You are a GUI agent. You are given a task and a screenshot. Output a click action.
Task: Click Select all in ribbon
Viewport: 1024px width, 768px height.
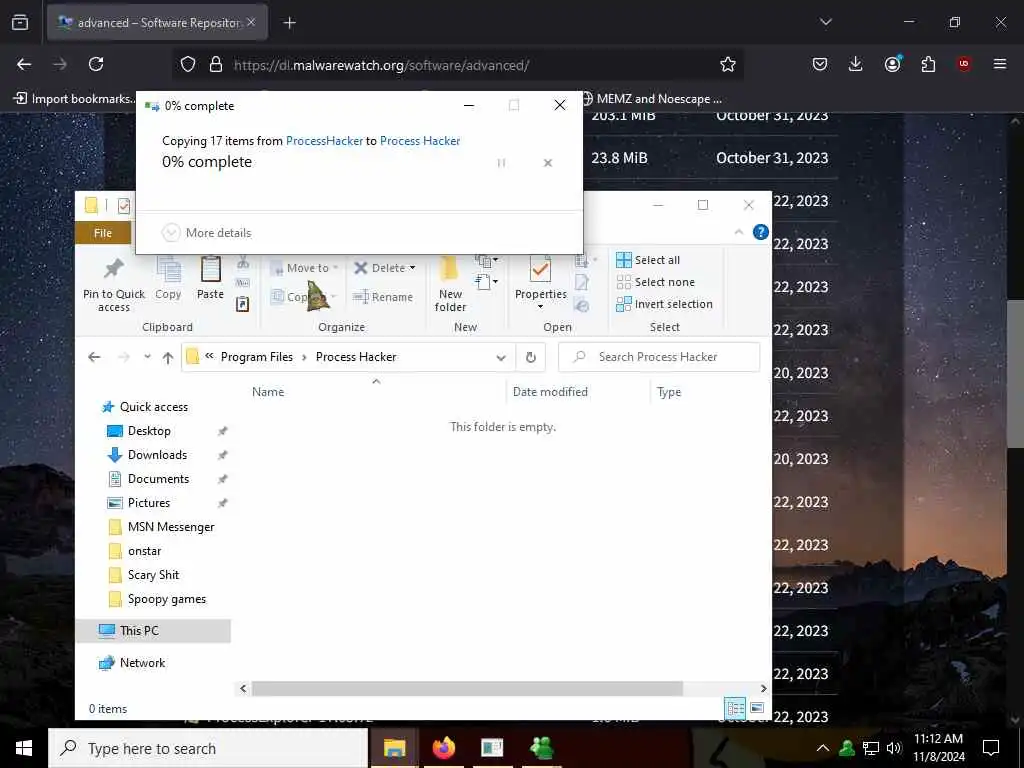(x=648, y=260)
